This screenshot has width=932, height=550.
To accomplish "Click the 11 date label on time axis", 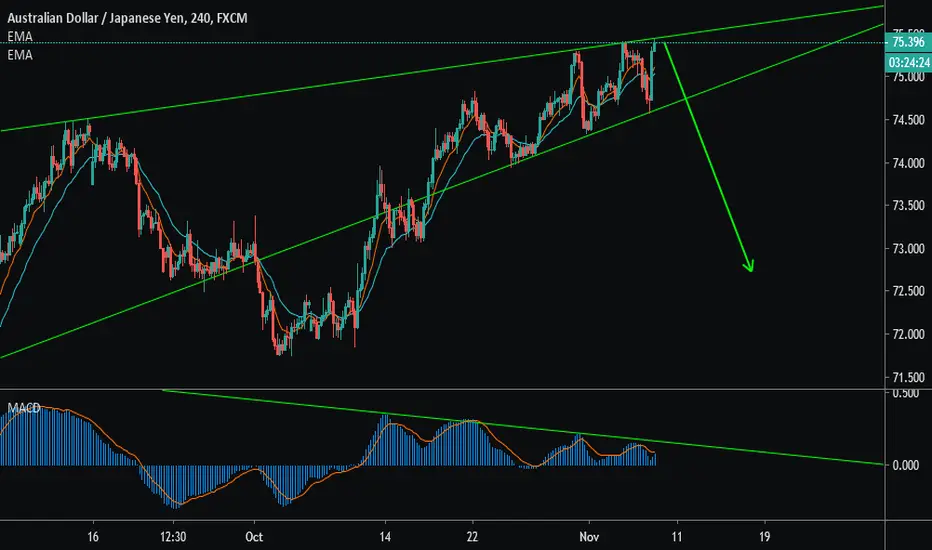I will 676,537.
